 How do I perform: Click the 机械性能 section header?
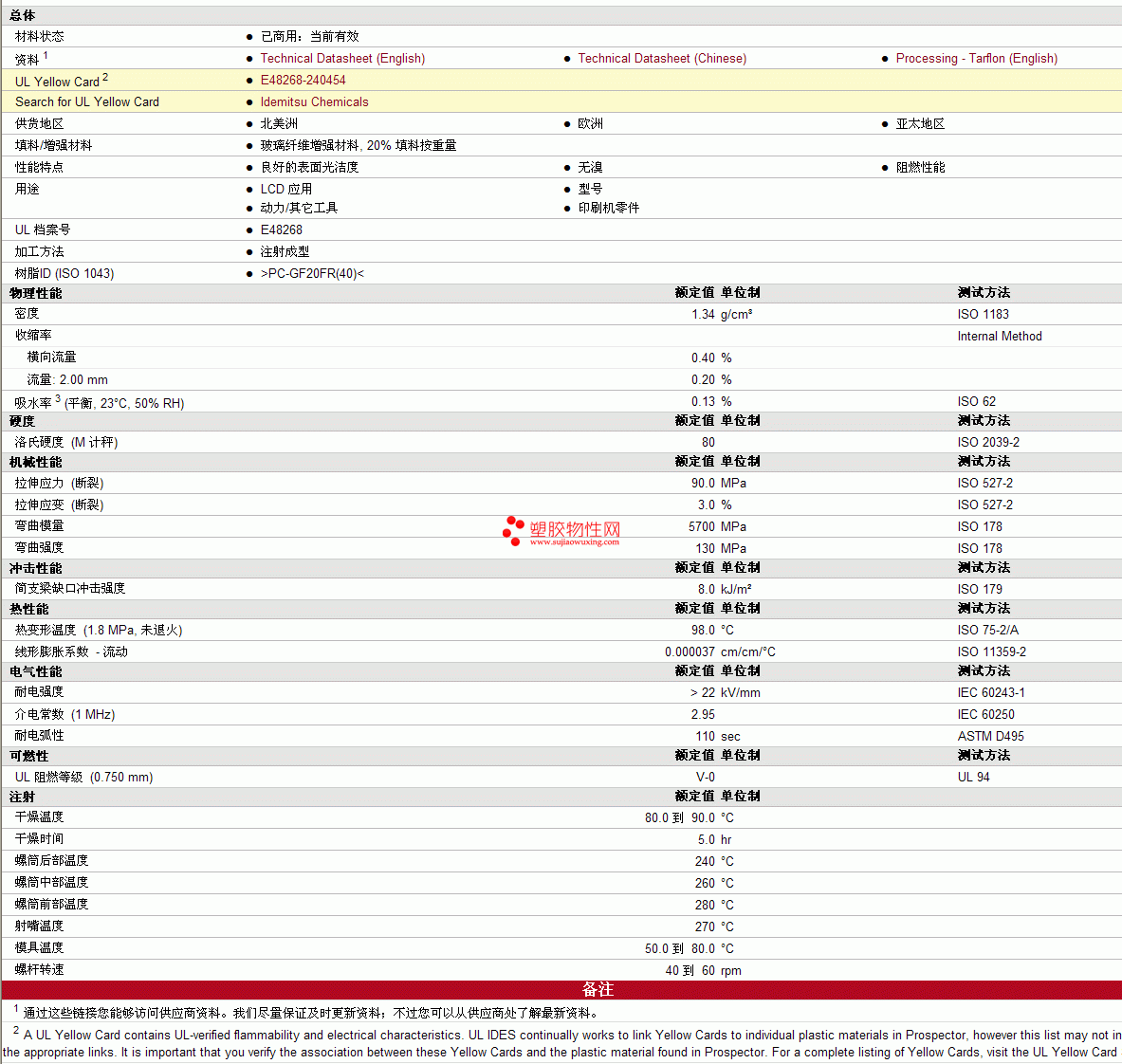coord(36,463)
